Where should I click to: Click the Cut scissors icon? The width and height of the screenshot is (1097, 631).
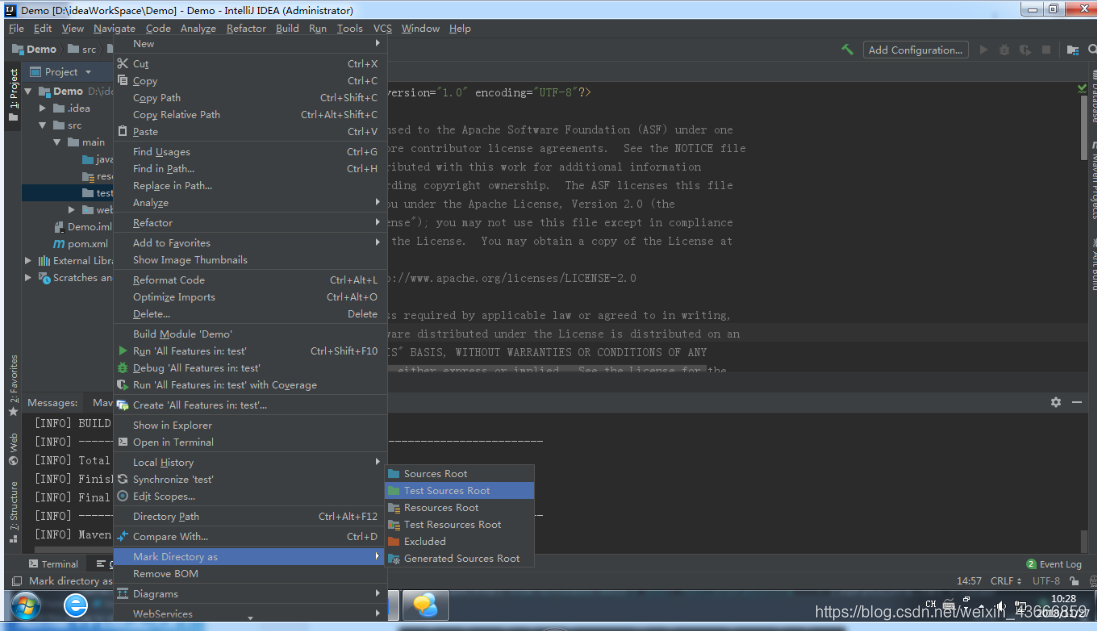click(123, 63)
